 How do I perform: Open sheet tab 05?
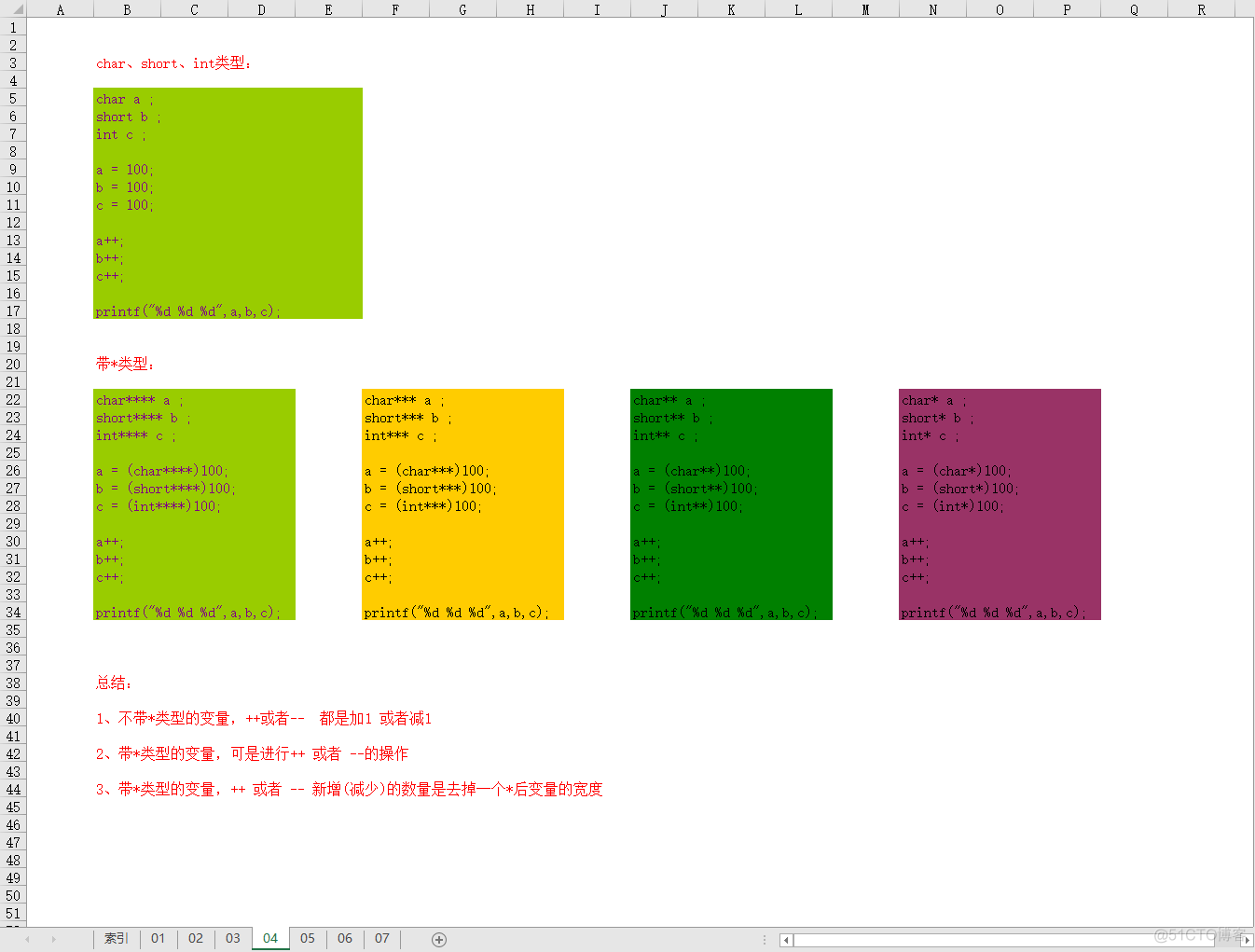(308, 938)
